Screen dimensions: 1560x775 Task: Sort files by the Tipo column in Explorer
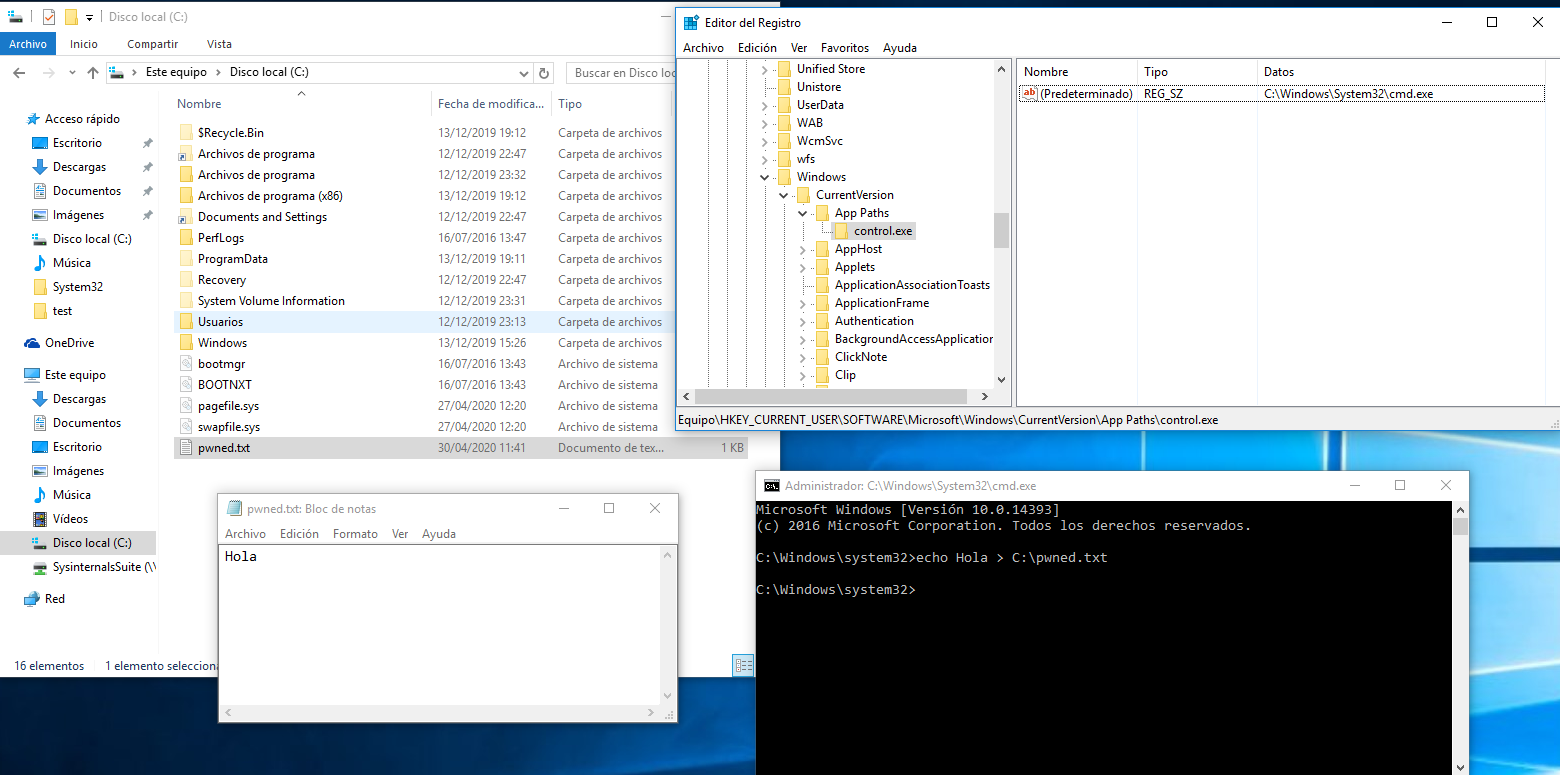570,104
